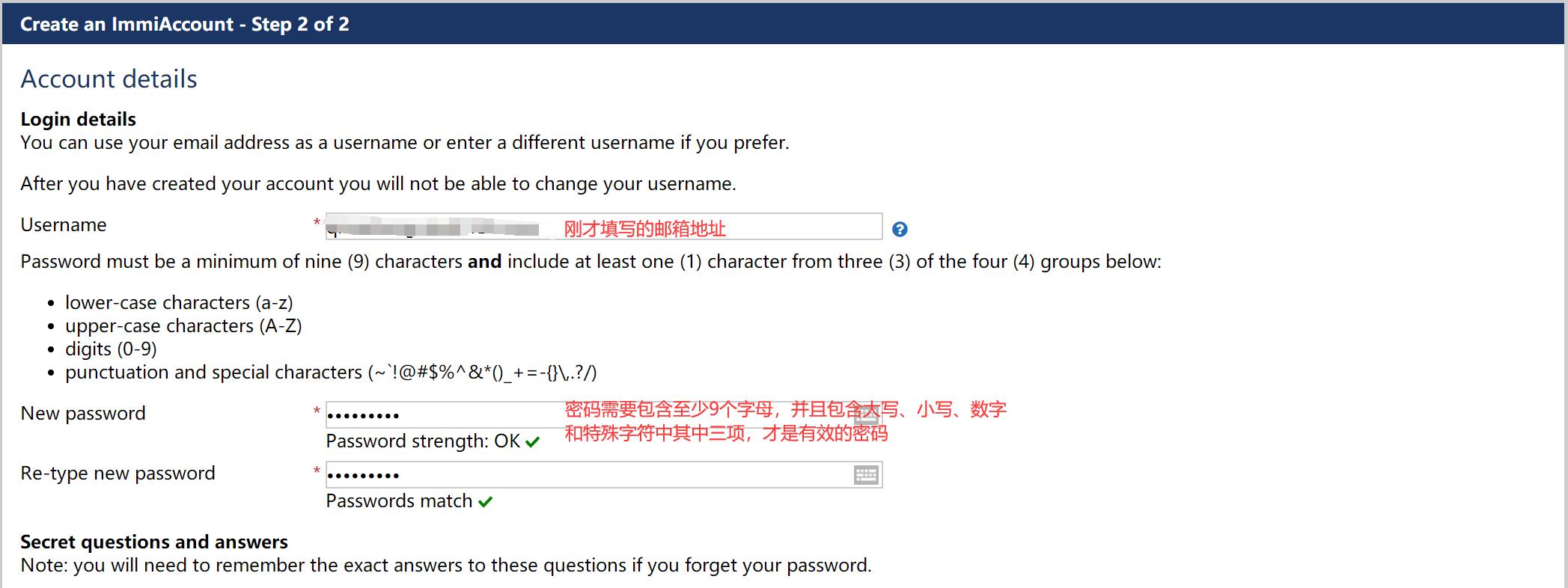The width and height of the screenshot is (1568, 588).
Task: Click the Secret questions and answers heading
Action: (154, 542)
